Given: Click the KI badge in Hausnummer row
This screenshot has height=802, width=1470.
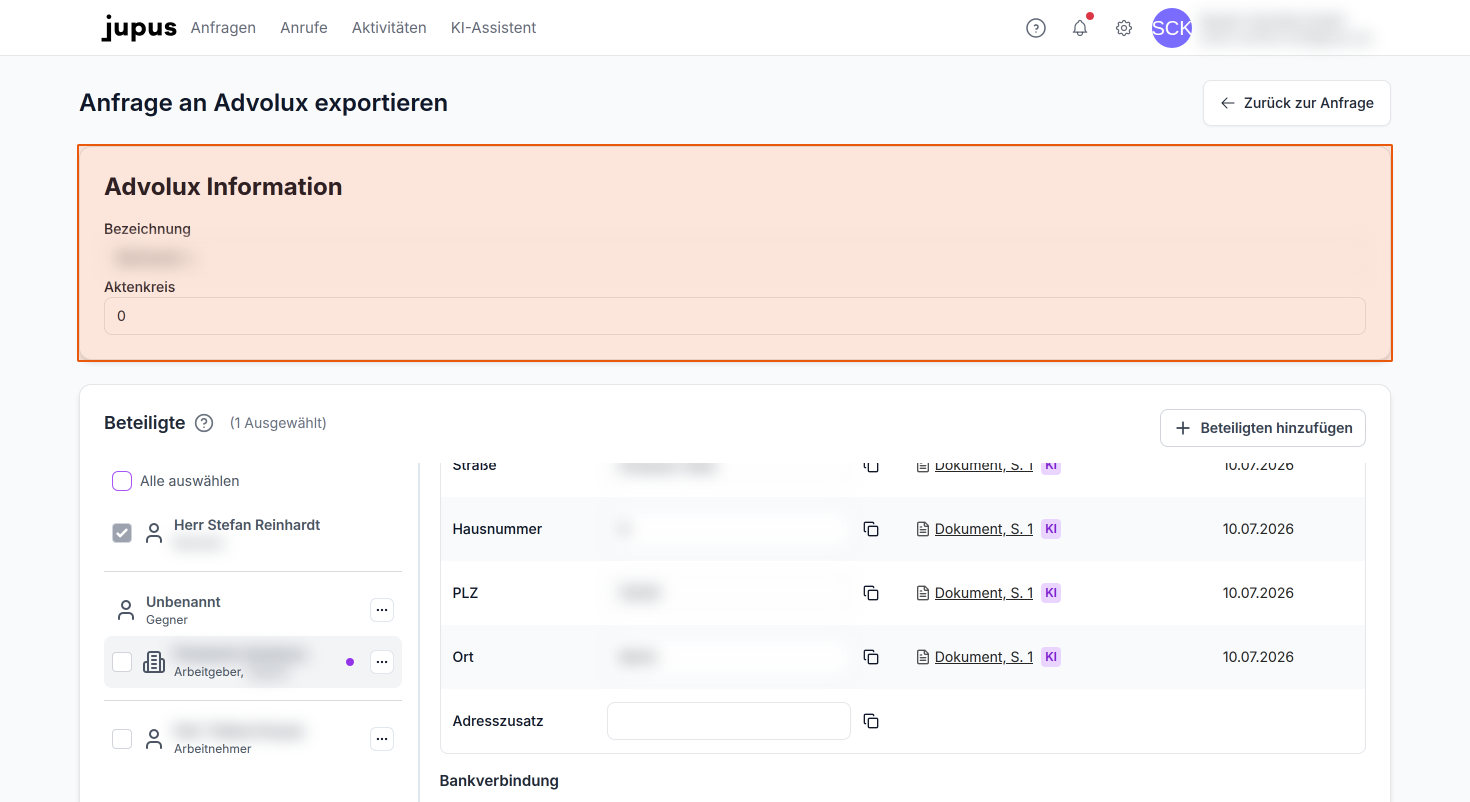Looking at the screenshot, I should point(1051,529).
